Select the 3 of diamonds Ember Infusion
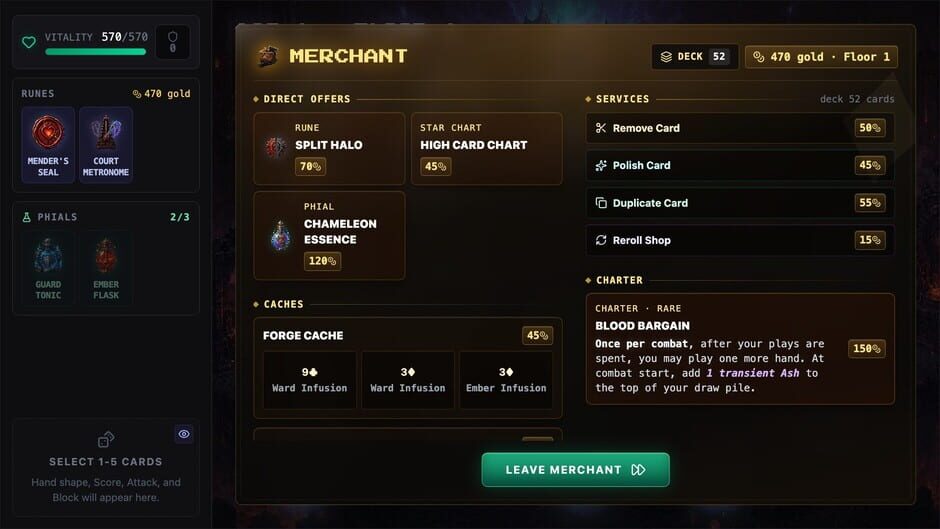 click(506, 380)
